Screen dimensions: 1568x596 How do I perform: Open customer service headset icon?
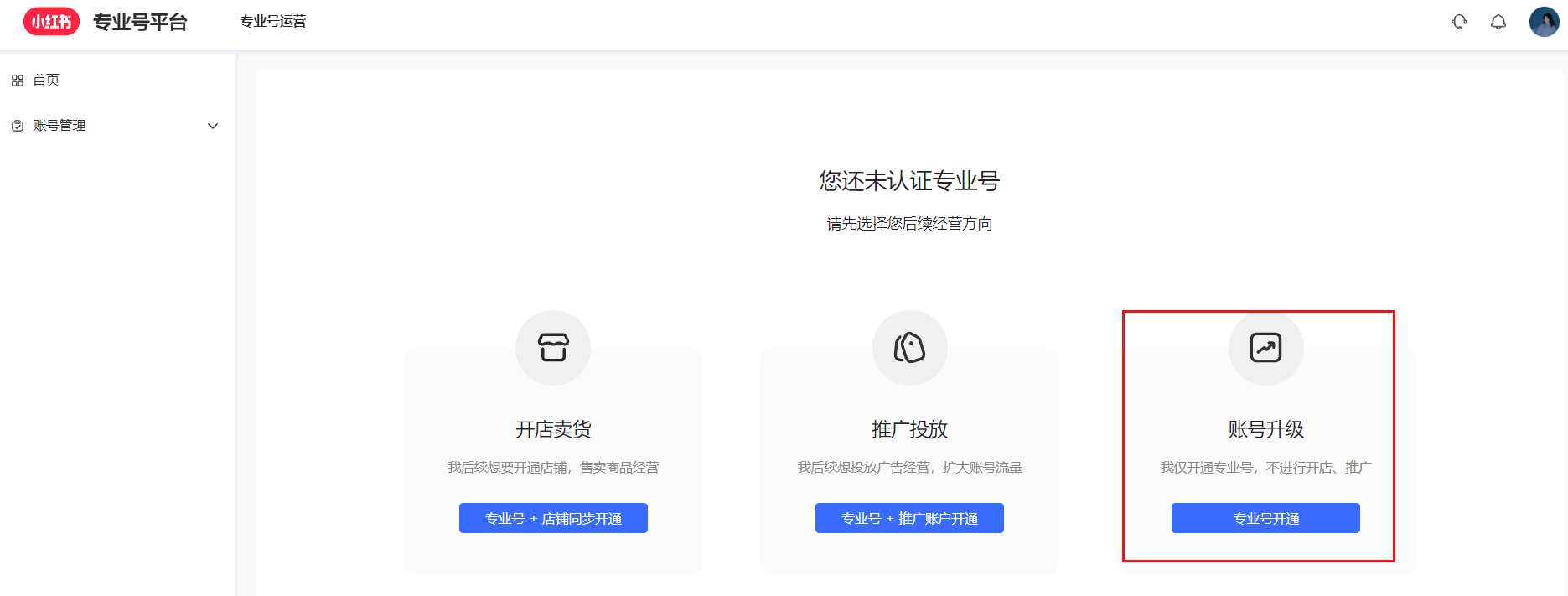click(1459, 22)
